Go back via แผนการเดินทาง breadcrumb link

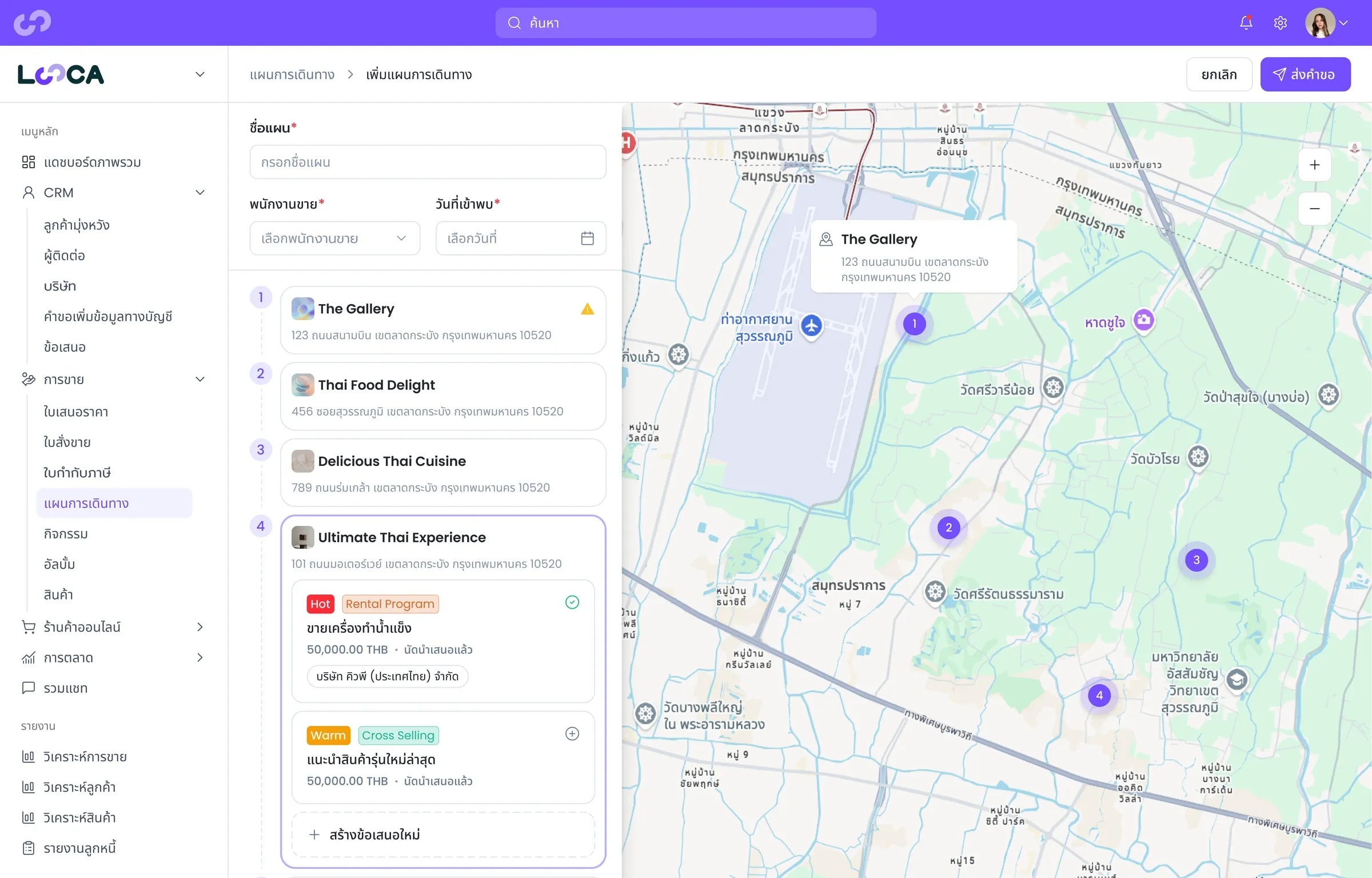292,74
